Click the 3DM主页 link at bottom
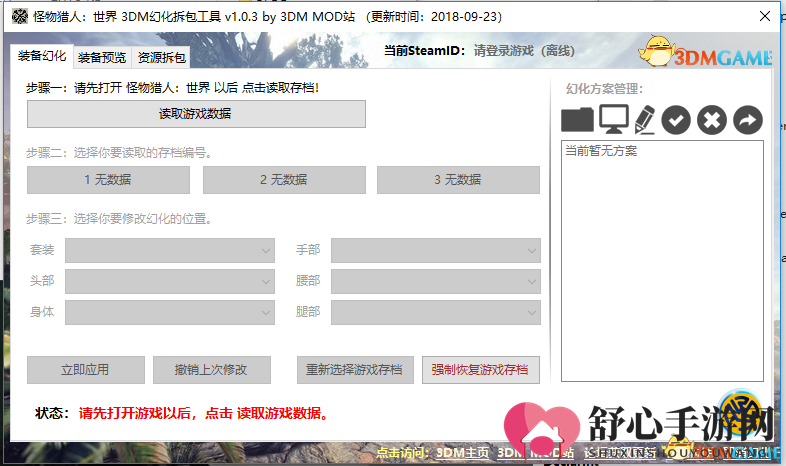 (462, 453)
